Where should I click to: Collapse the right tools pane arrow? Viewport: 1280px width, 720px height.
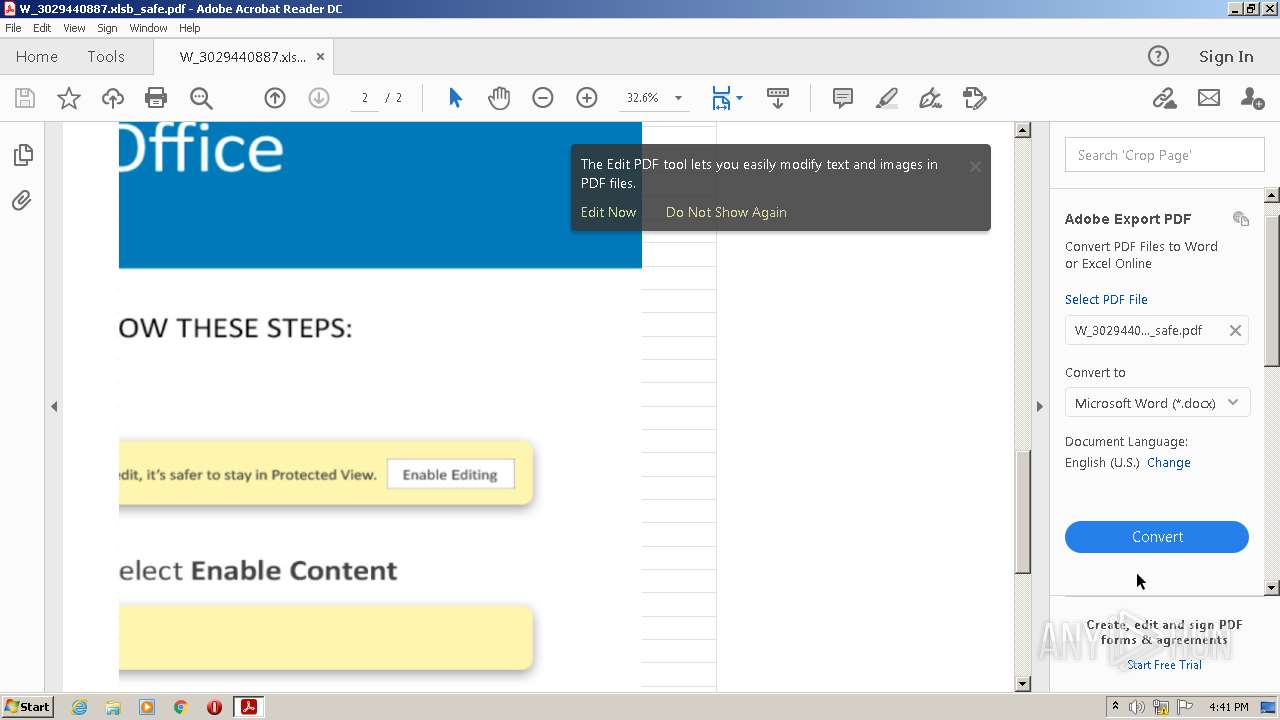pyautogui.click(x=1039, y=406)
